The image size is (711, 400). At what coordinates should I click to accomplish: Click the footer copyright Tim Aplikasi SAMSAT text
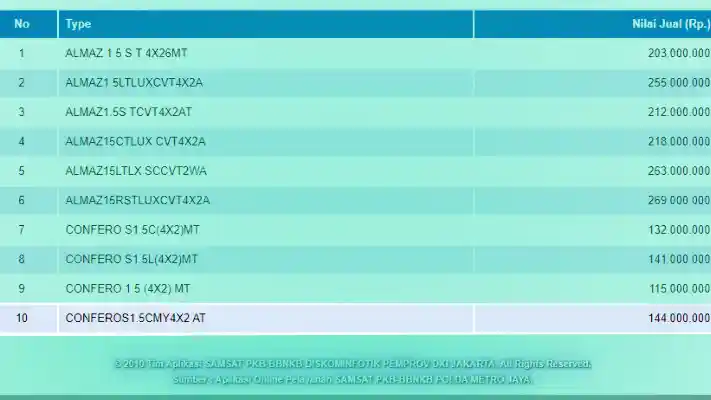tap(352, 364)
